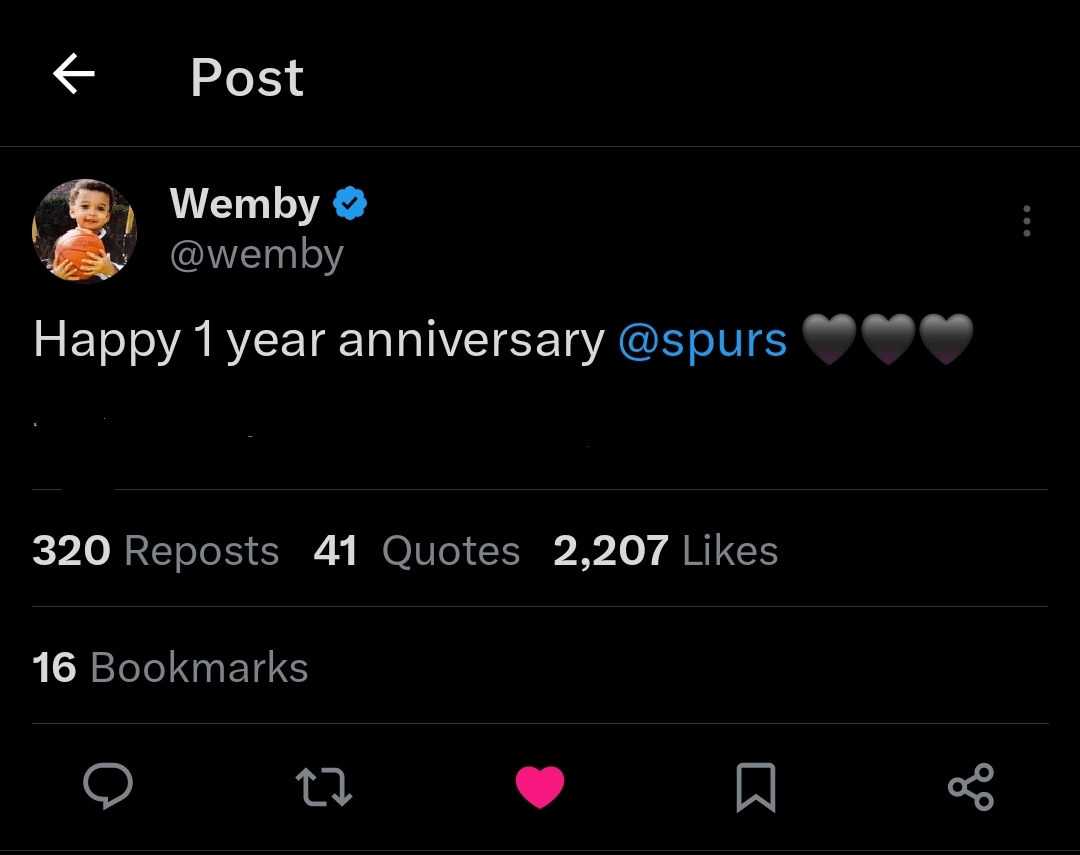Unlike the post via pink heart
Image resolution: width=1080 pixels, height=855 pixels.
540,787
